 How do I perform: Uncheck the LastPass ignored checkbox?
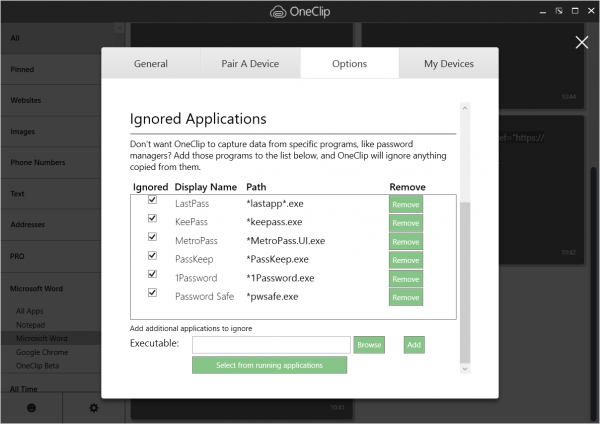click(x=152, y=200)
